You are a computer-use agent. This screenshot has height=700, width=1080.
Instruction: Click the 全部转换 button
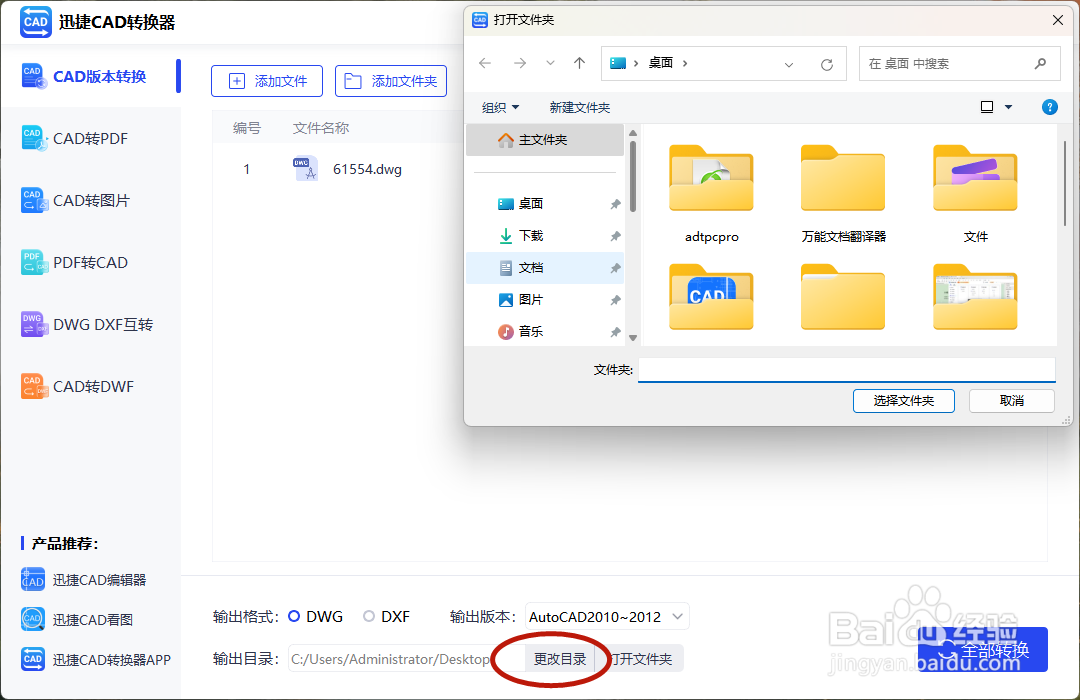tap(982, 650)
